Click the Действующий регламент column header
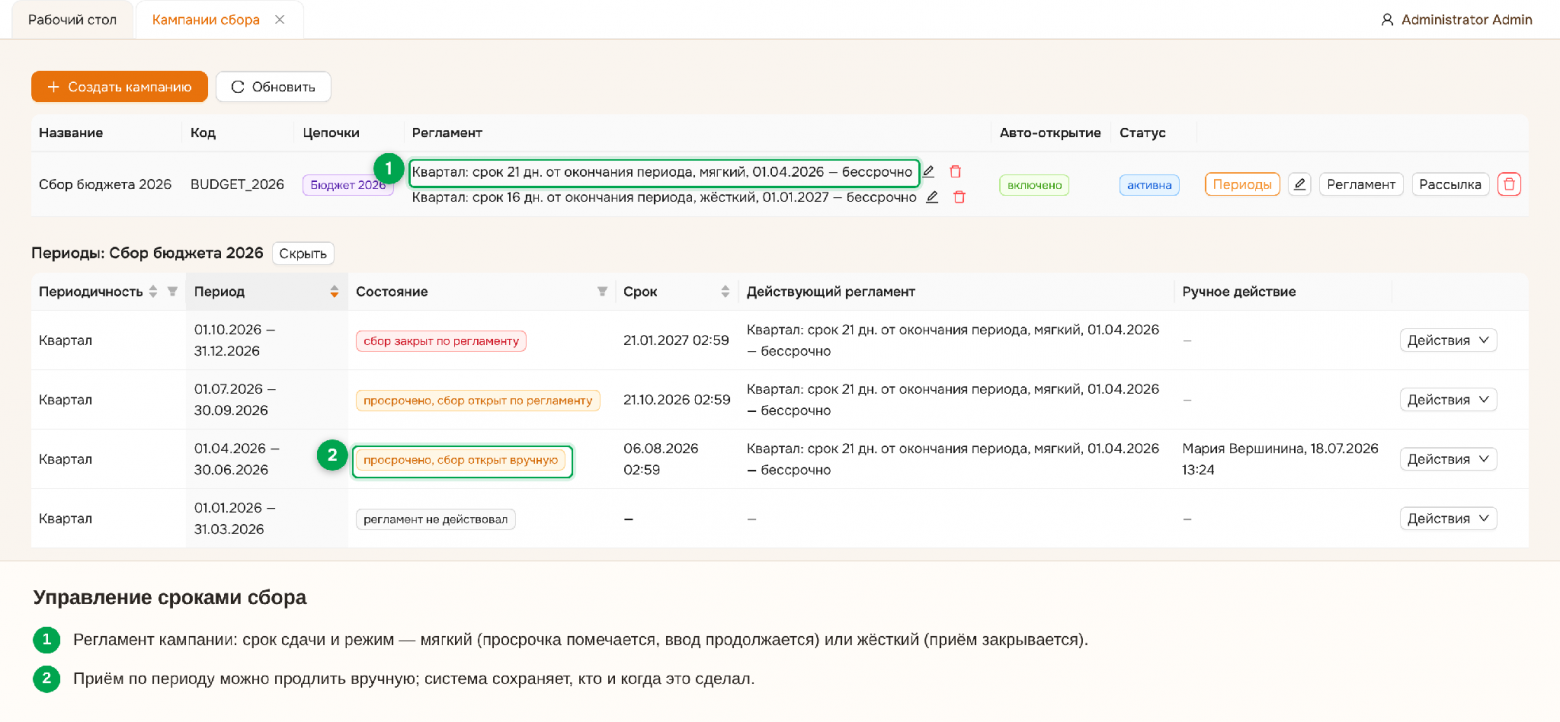 pyautogui.click(x=831, y=292)
